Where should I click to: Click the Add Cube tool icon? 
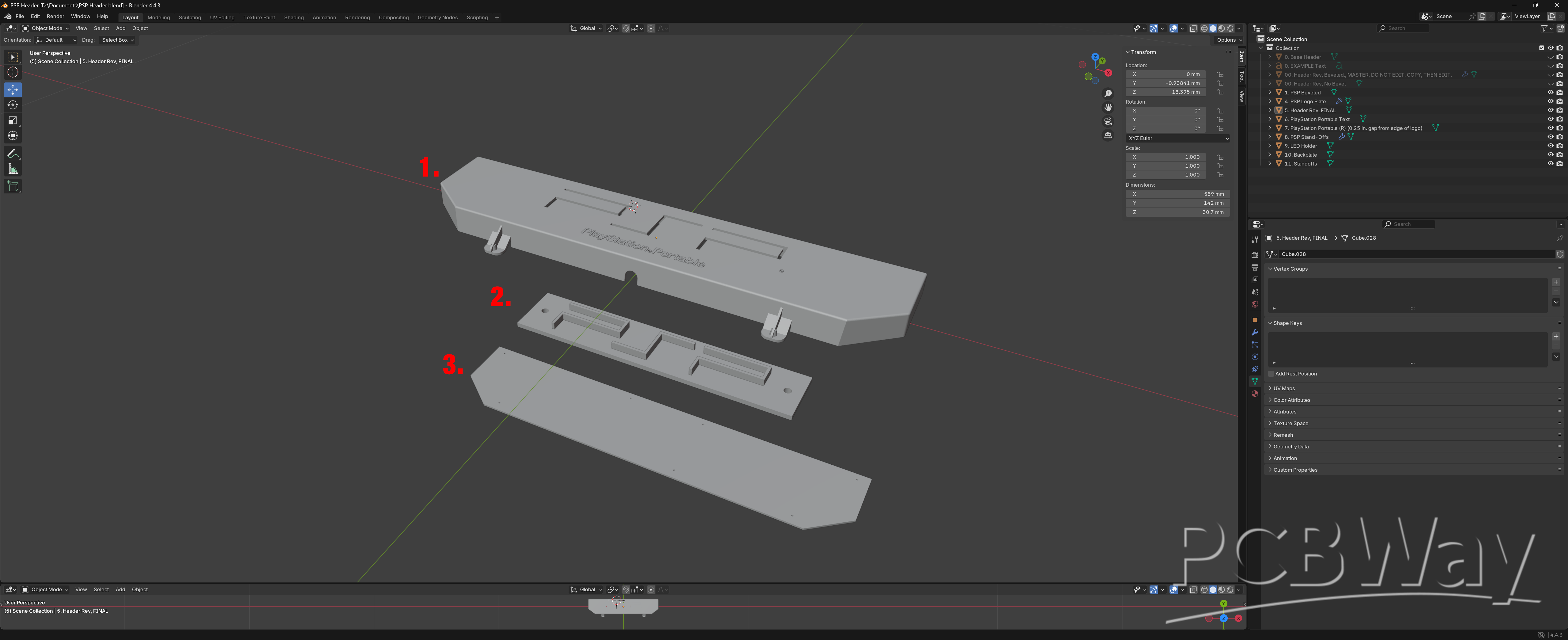(13, 186)
